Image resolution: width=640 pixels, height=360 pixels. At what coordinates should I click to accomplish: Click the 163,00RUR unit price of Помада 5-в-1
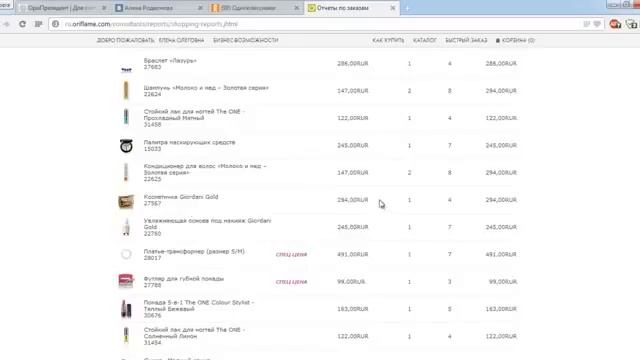pyautogui.click(x=353, y=309)
